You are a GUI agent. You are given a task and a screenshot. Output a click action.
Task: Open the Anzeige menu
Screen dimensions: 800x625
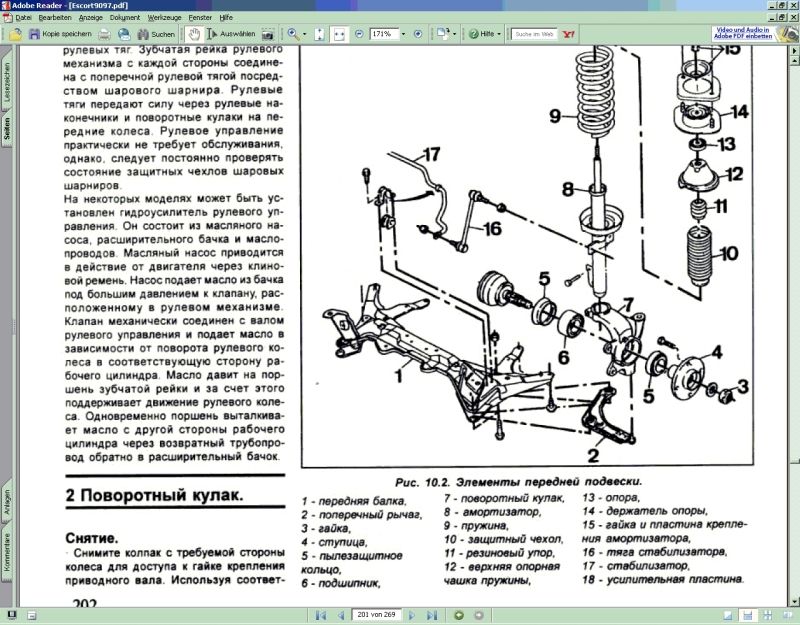91,17
